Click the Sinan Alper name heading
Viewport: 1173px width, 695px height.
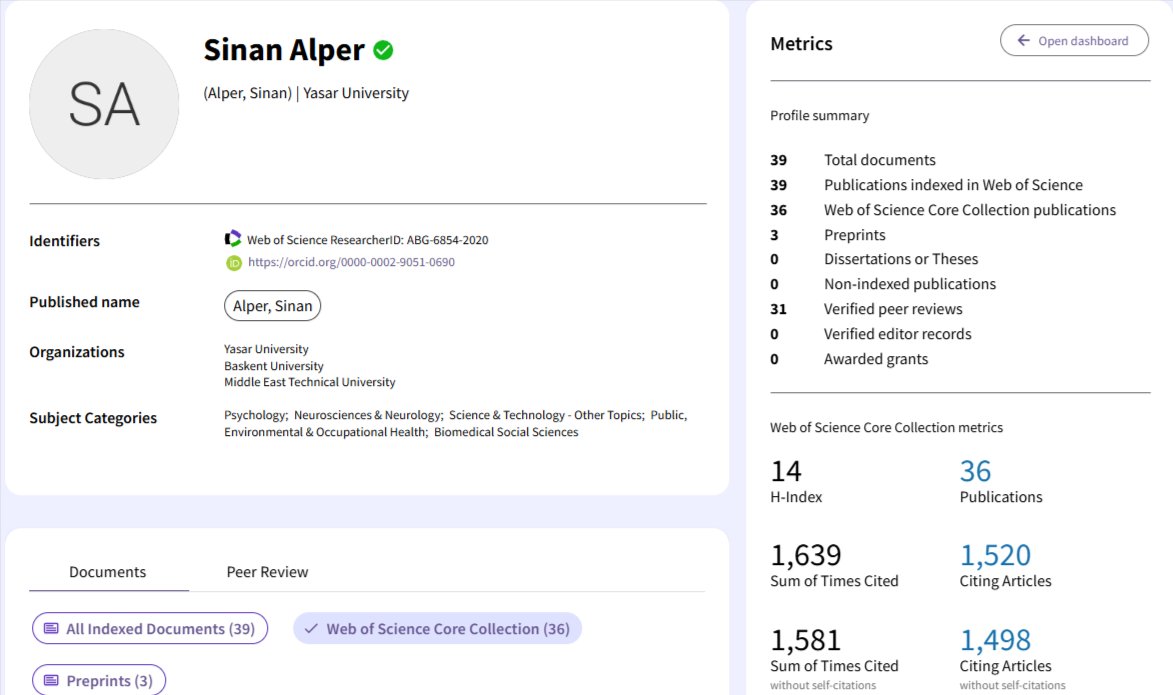tap(284, 50)
